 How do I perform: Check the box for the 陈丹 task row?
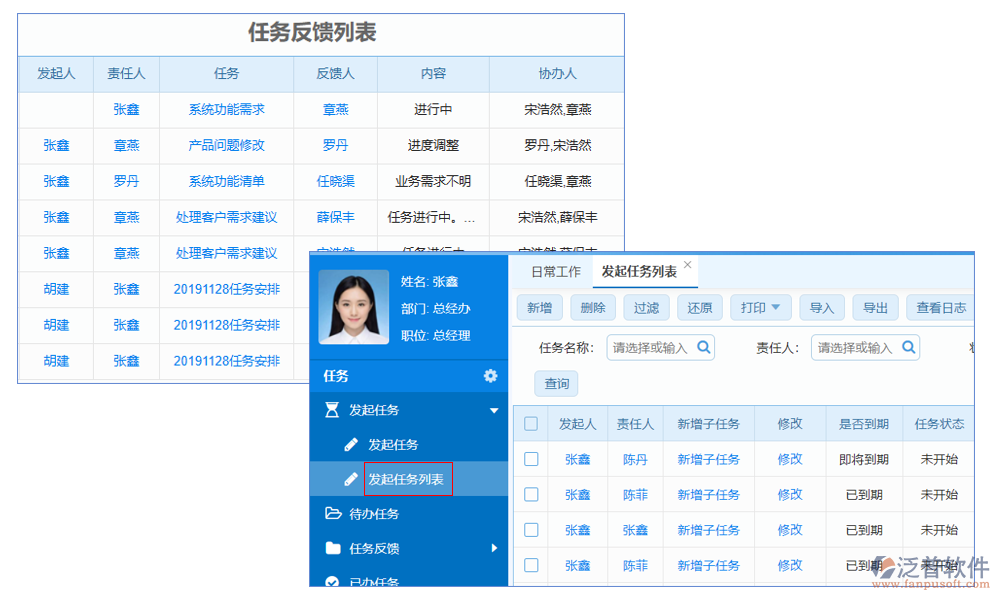tap(531, 459)
